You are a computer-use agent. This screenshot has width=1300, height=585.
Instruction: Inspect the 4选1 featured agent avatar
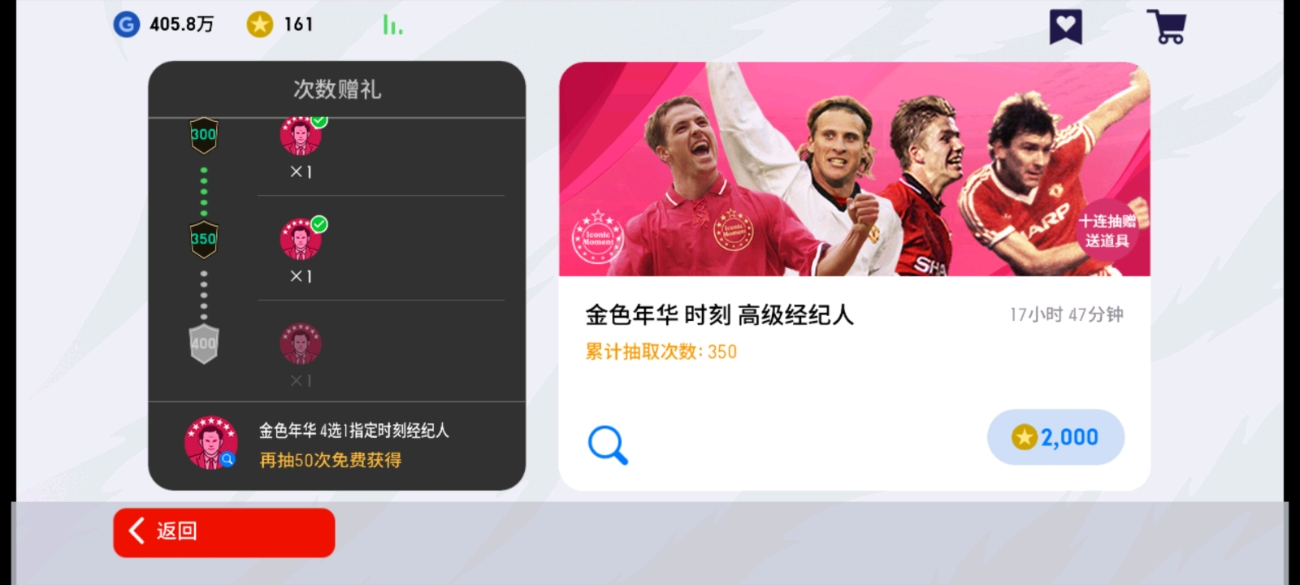pos(211,443)
